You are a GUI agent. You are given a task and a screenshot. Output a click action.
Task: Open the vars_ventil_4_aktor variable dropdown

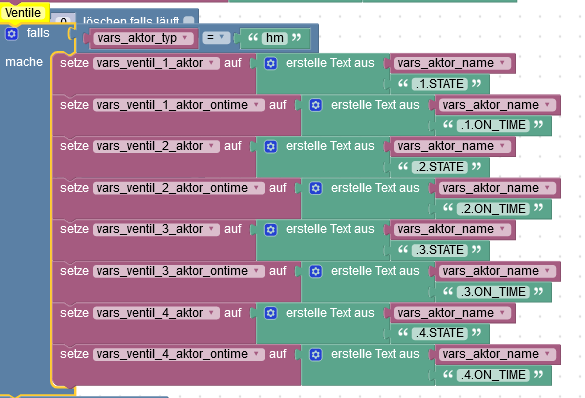point(156,313)
